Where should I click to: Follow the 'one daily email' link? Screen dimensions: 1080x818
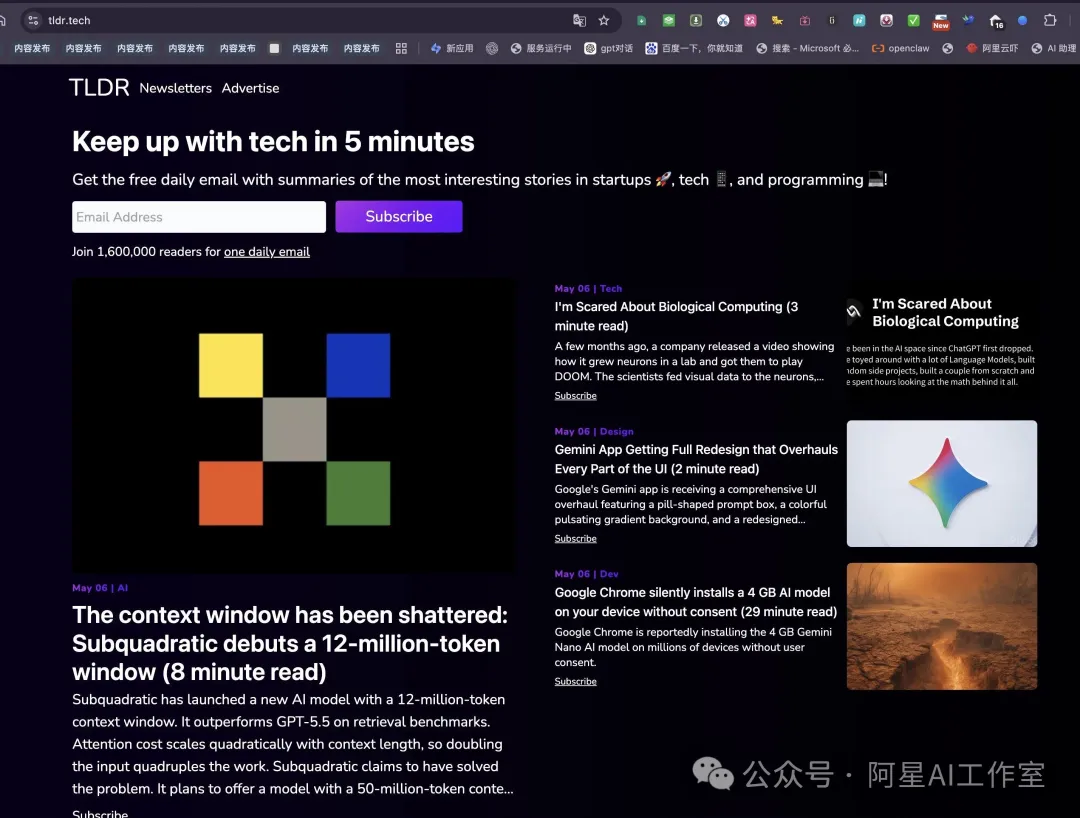(267, 252)
